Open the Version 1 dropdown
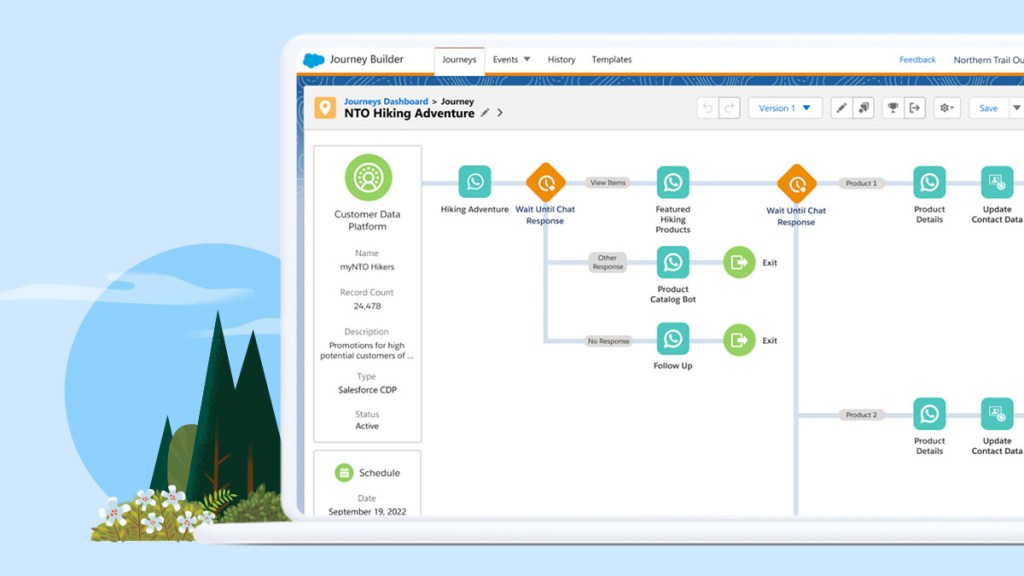The width and height of the screenshot is (1024, 576). click(x=785, y=108)
